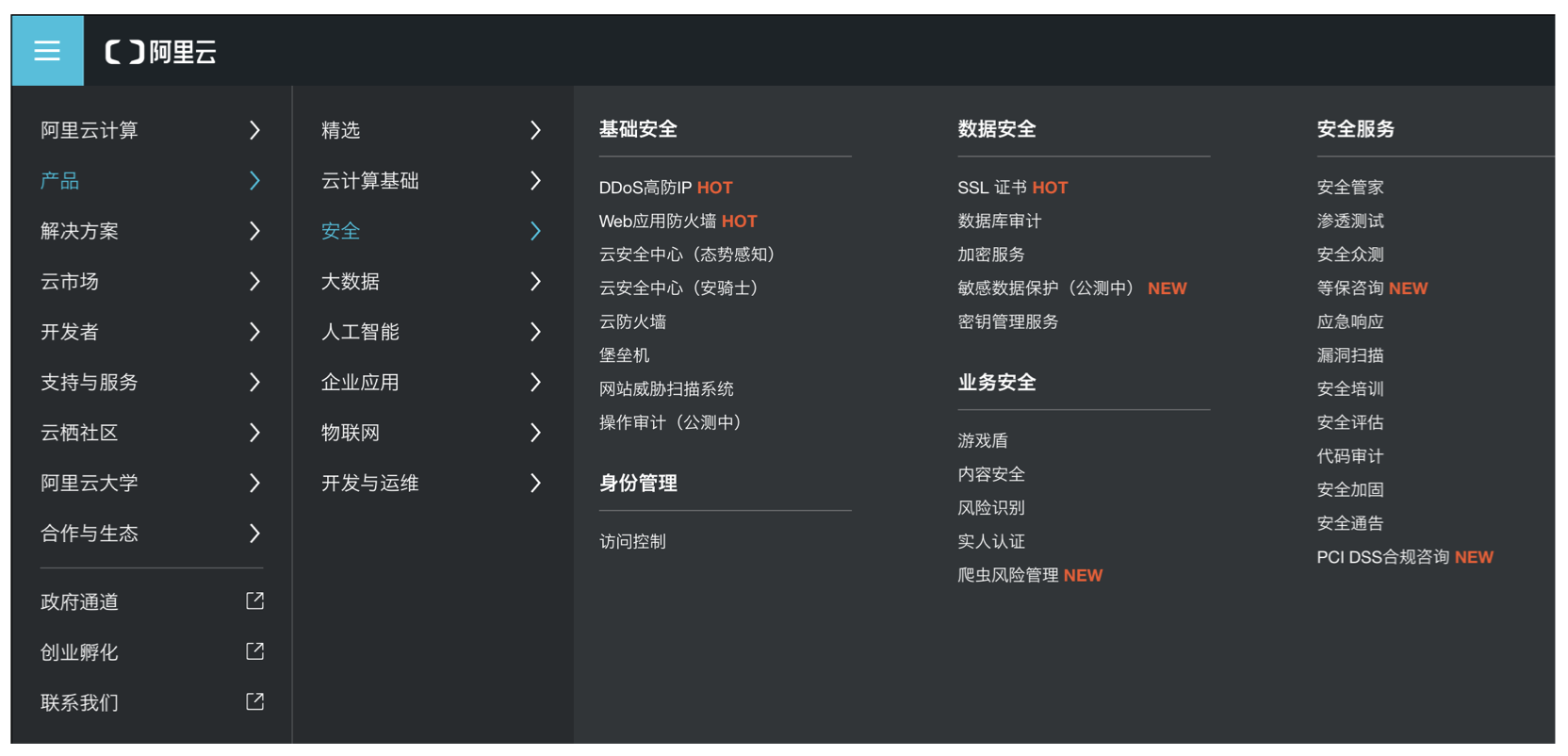Open the 应急响应 service link
This screenshot has width=1568, height=756.
(x=1349, y=321)
